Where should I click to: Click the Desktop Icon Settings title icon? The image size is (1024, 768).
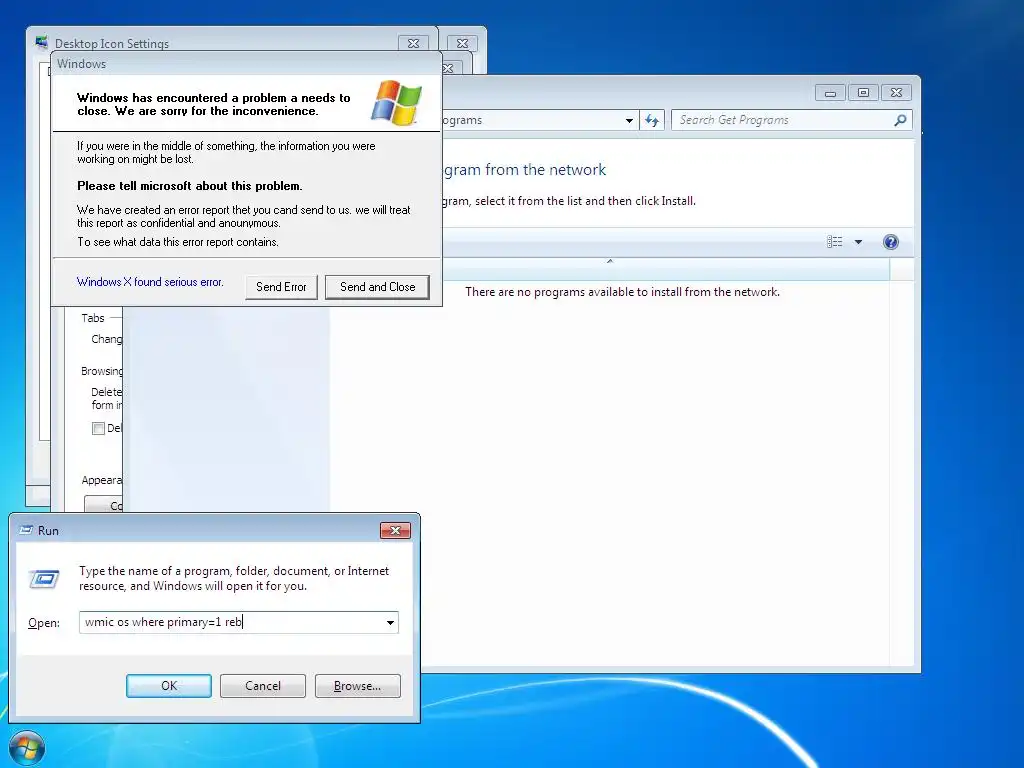tap(42, 42)
